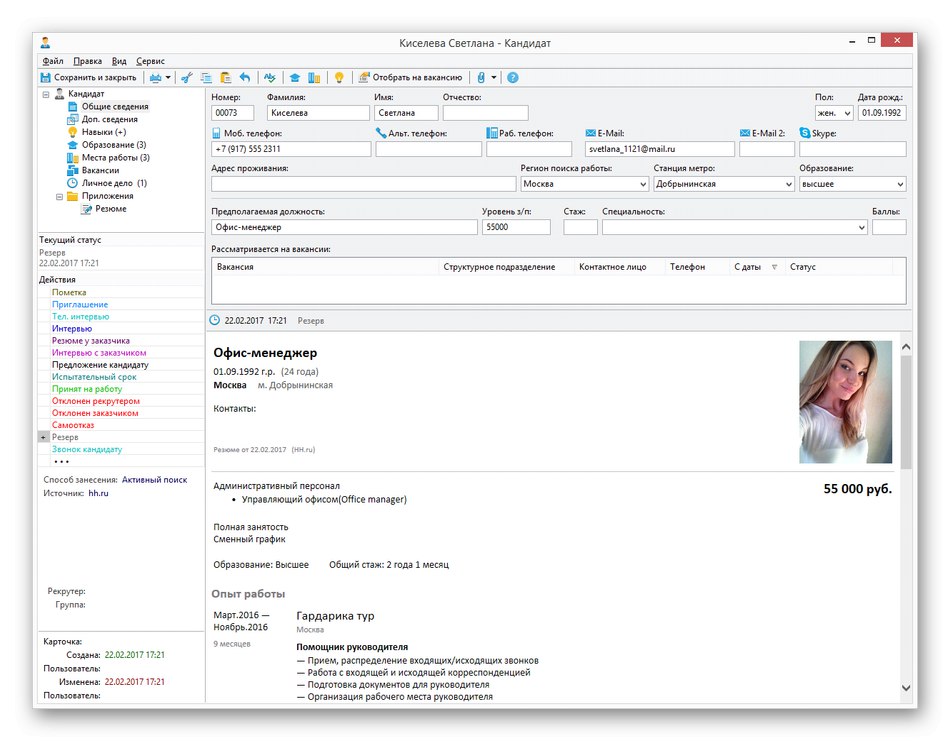Select Резюме under Приложения

(x=111, y=209)
